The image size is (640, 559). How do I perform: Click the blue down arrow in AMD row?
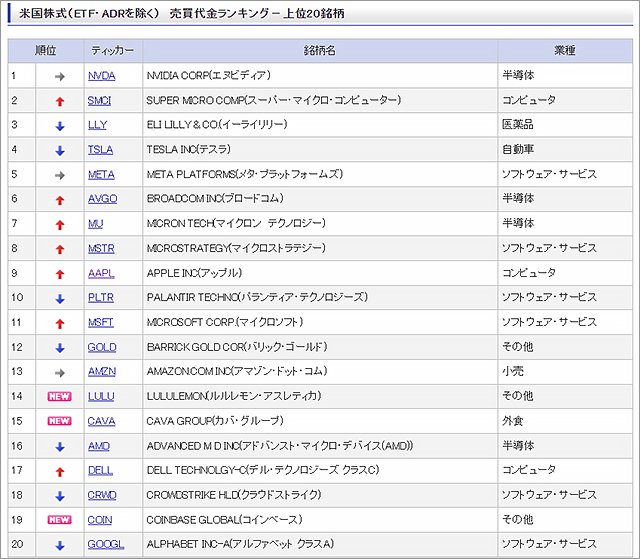pos(60,447)
